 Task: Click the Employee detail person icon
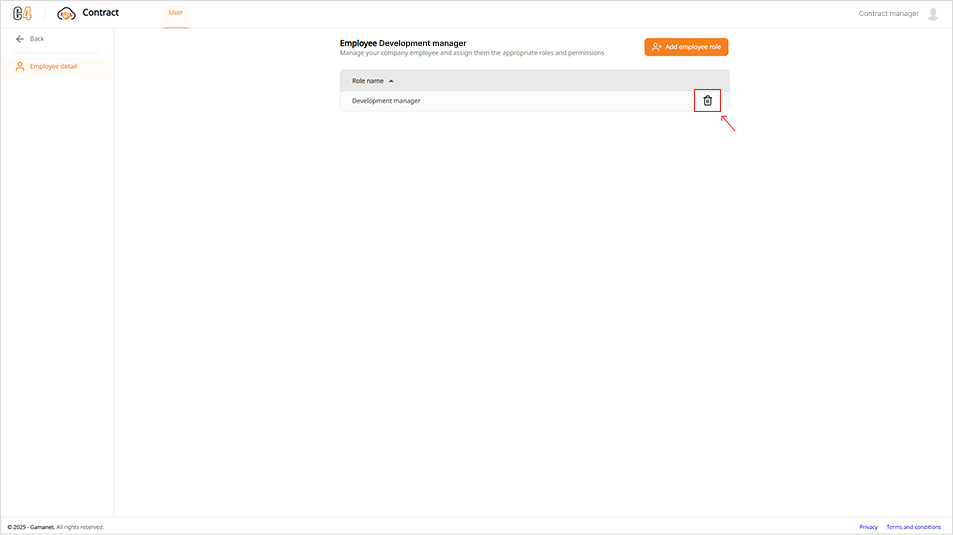pos(20,66)
